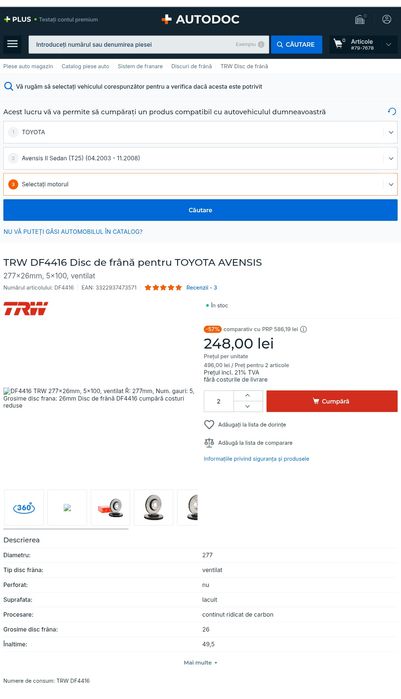Show price info icon next to PRP

303,329
